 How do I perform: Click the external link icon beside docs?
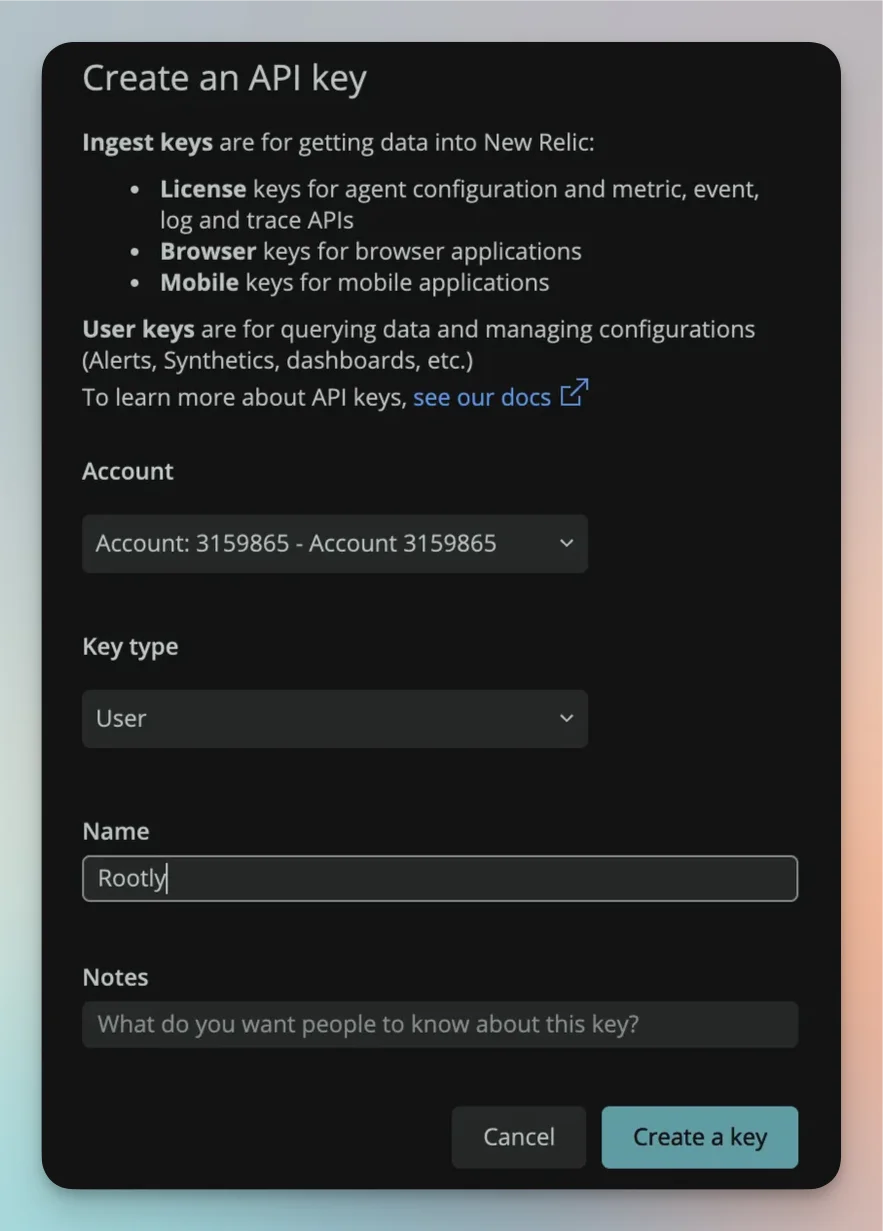574,393
